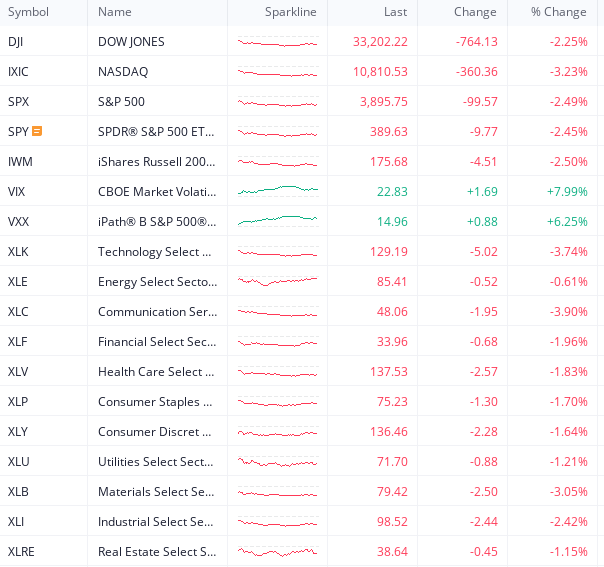Viewport: 604px width, 567px height.
Task: Click the iShares Russell 200... name
Action: 156,161
